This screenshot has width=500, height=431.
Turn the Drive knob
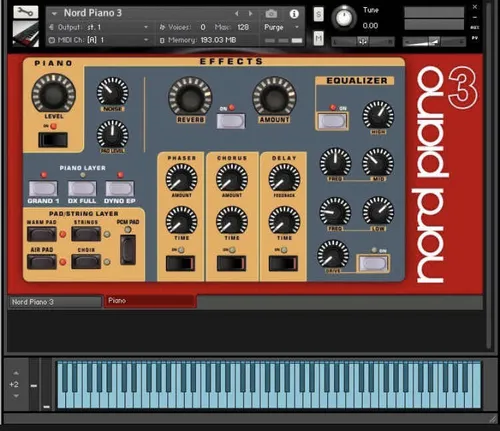(333, 255)
